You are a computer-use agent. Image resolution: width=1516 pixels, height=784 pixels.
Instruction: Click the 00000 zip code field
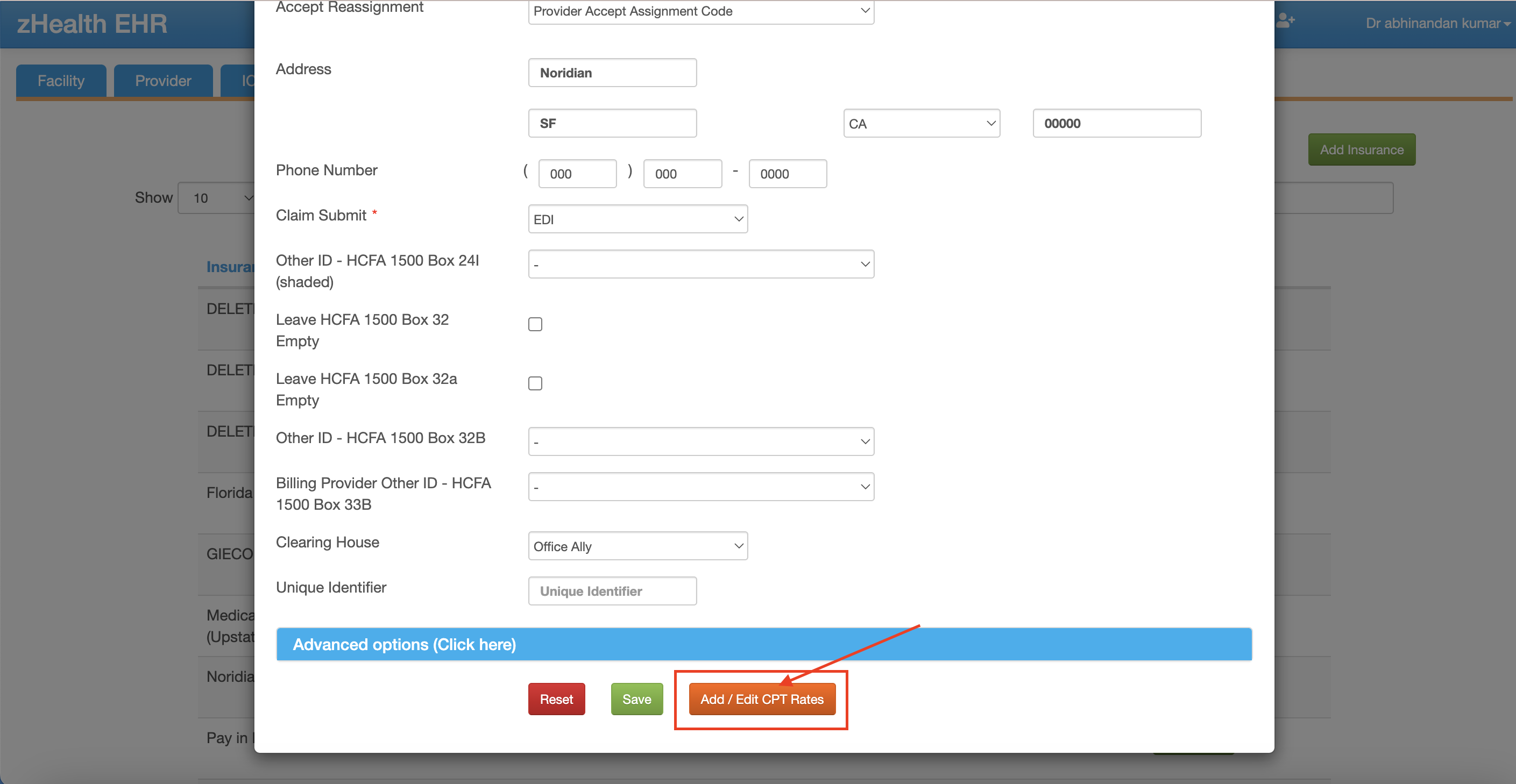tap(1116, 124)
